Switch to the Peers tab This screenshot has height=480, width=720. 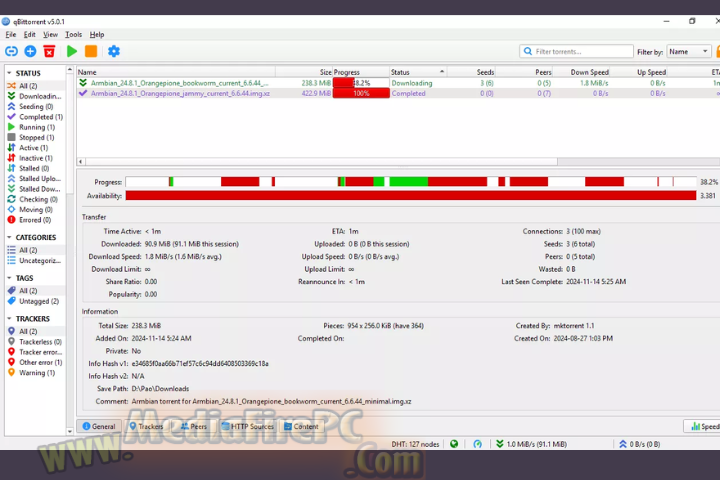[x=193, y=426]
